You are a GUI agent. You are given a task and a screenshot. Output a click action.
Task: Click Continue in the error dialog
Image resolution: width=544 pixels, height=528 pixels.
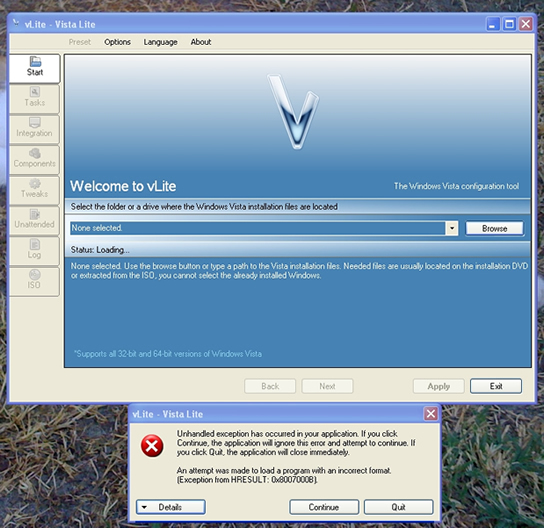(x=324, y=507)
